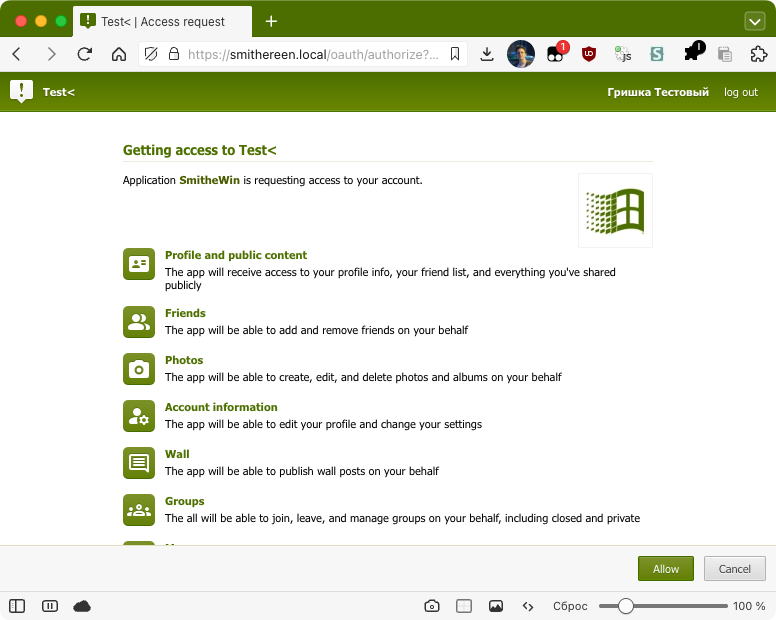Toggle the sidebar panel icon
776x620 pixels.
coord(17,606)
